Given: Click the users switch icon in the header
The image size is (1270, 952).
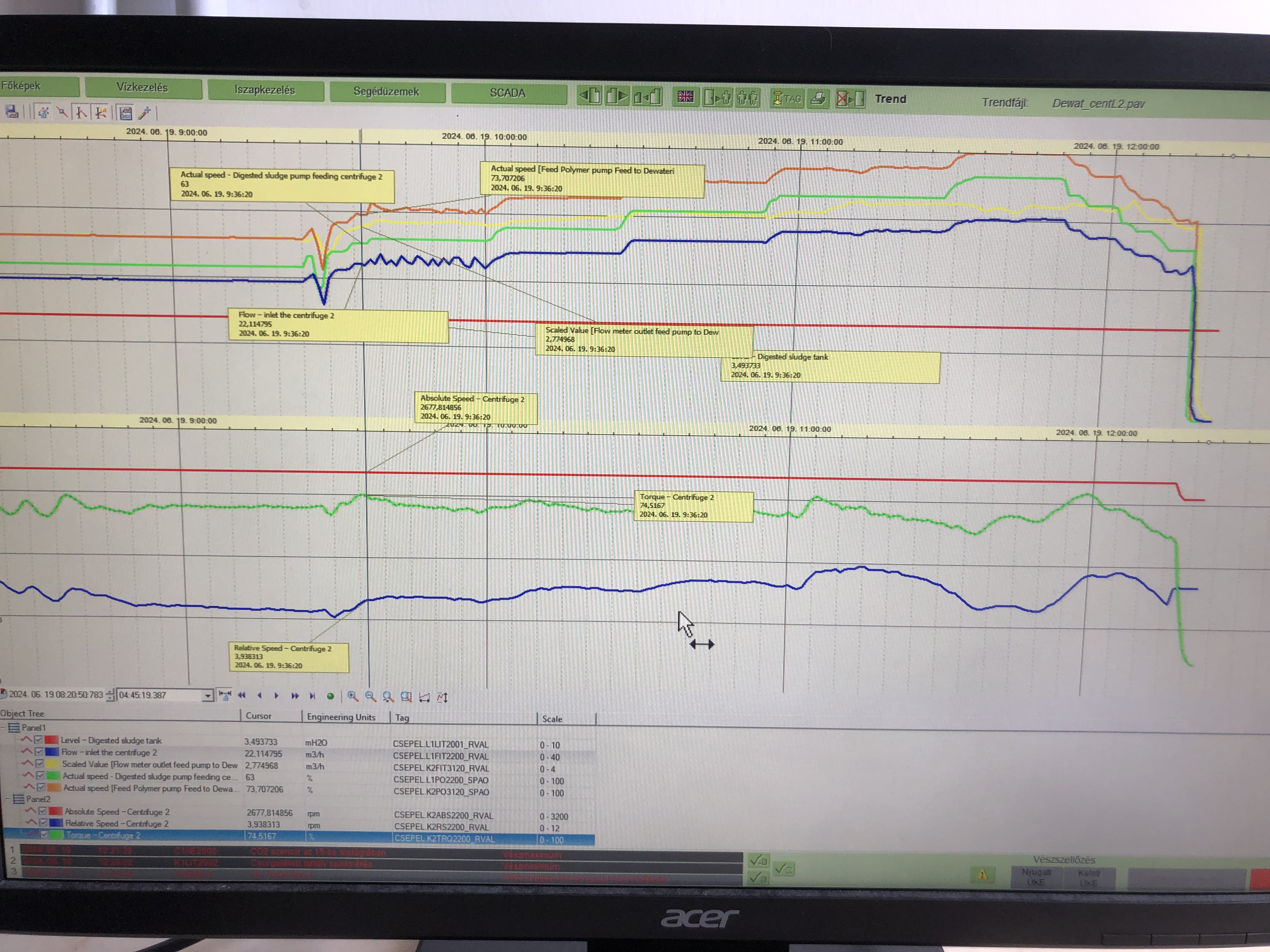Looking at the screenshot, I should 747,98.
